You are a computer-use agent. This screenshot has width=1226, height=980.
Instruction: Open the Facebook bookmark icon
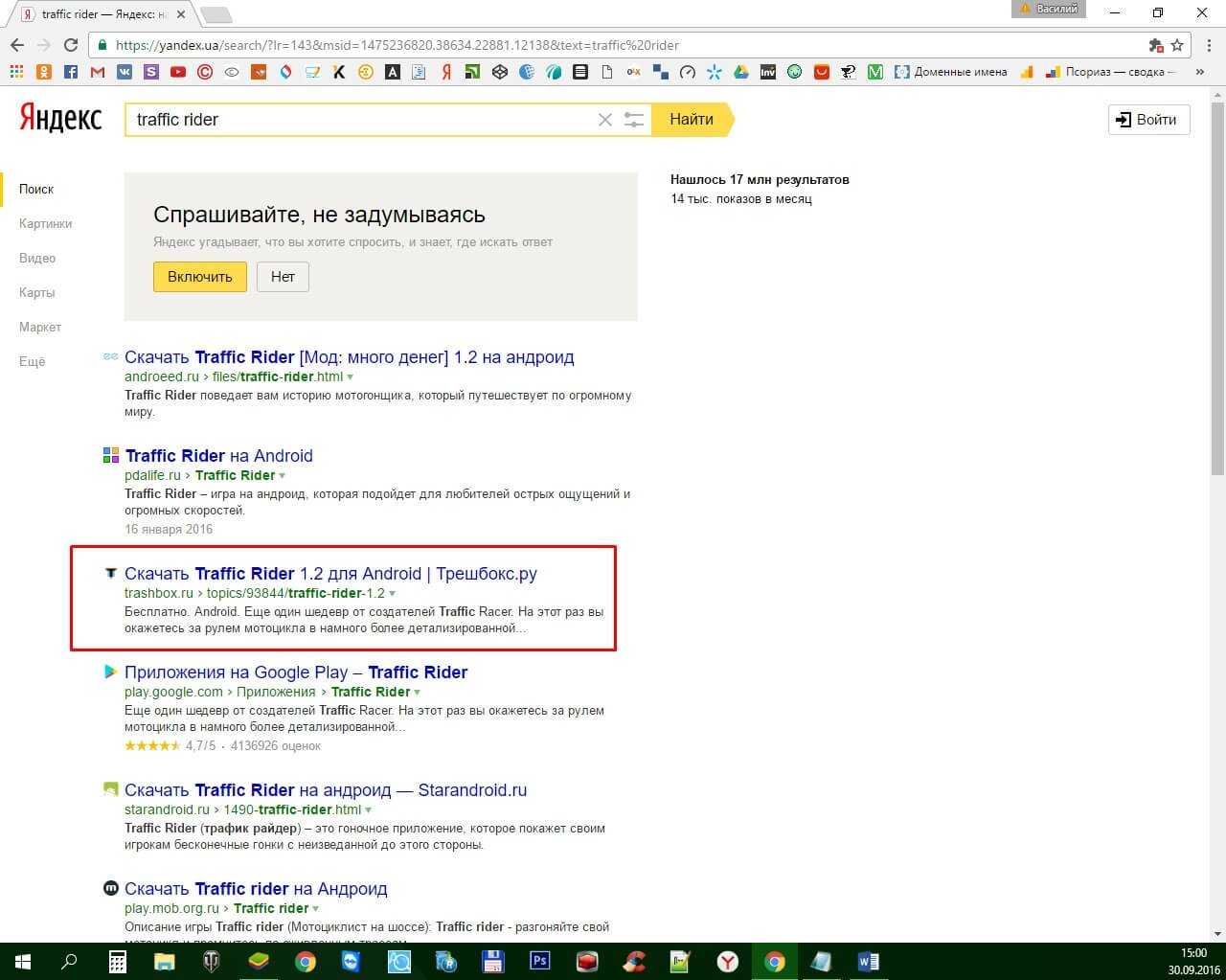coord(71,72)
